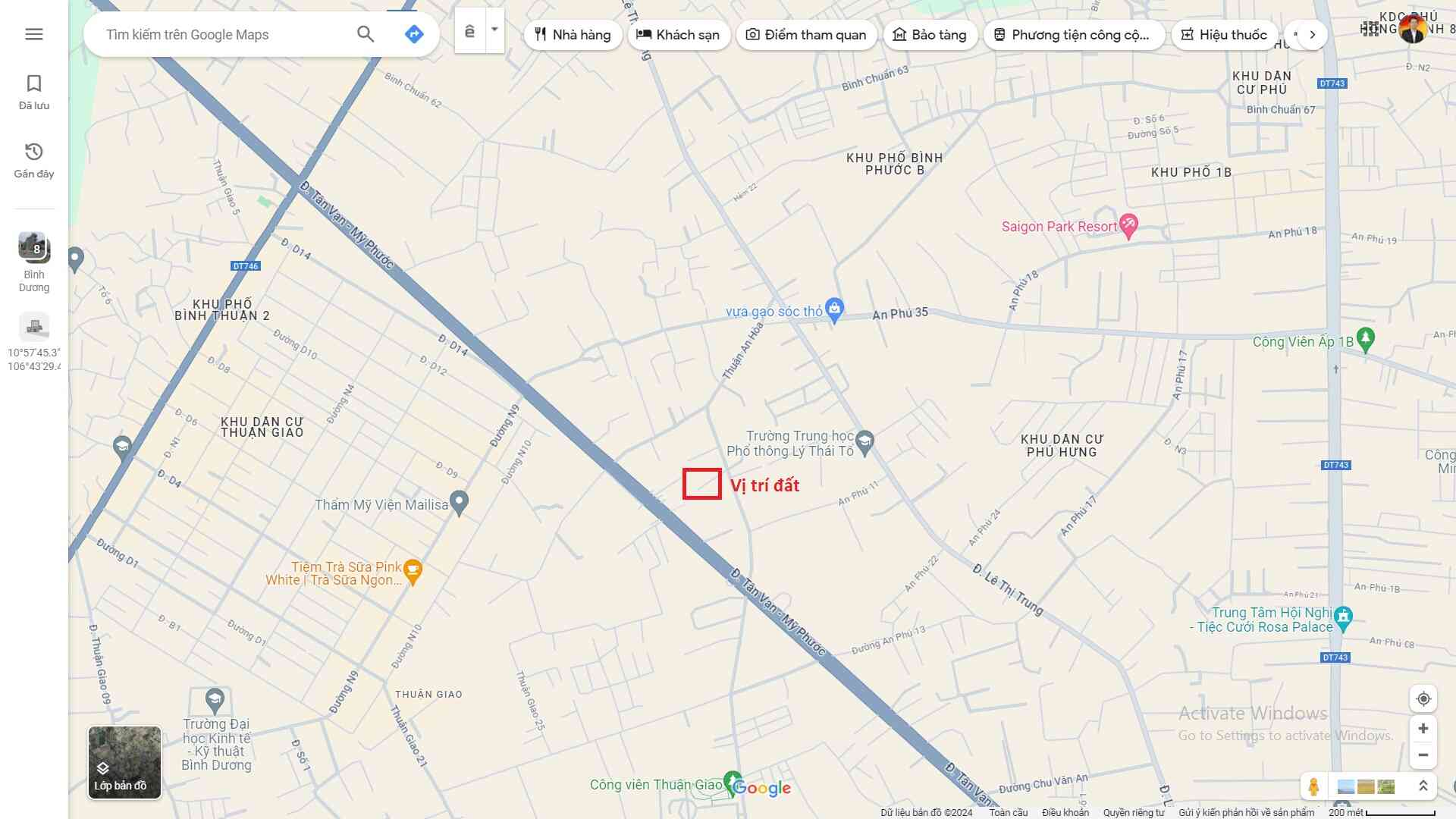Click the my location target button
Viewport: 1456px width, 819px height.
(x=1423, y=698)
